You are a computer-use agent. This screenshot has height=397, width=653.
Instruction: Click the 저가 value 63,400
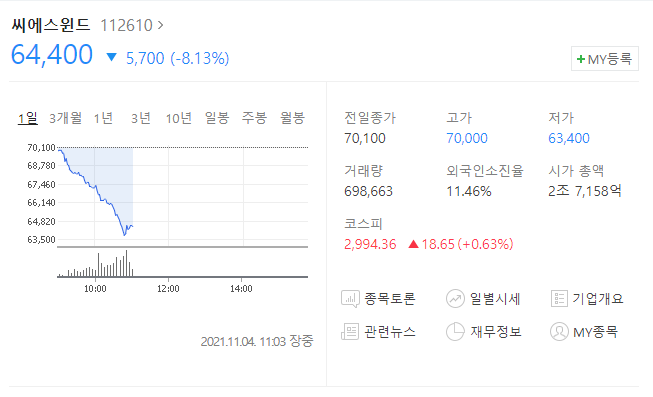pos(569,138)
